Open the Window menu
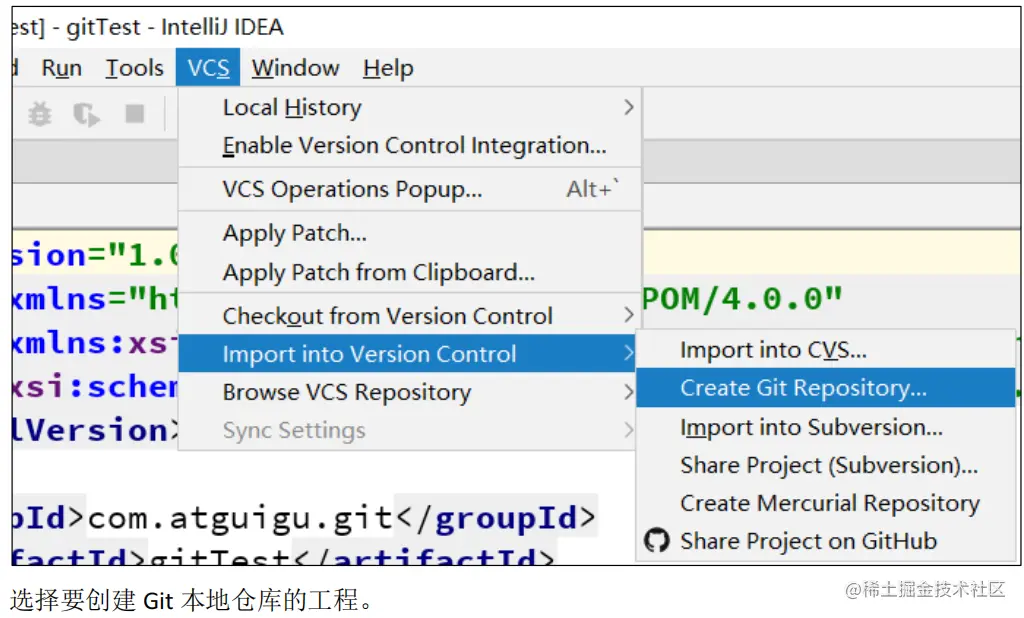The image size is (1024, 618). 295,67
